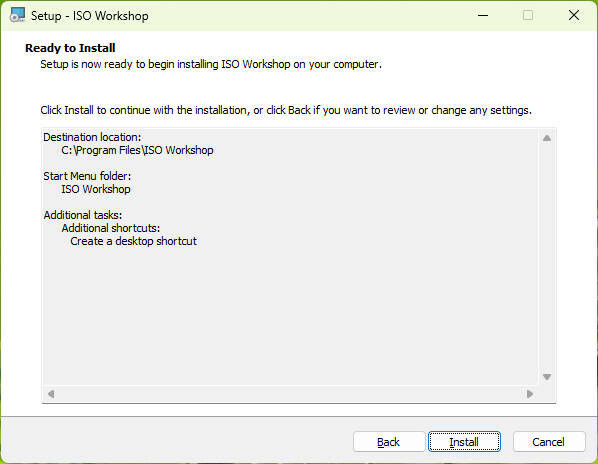Go back using the Back button
Viewport: 598px width, 464px height.
pyautogui.click(x=389, y=442)
